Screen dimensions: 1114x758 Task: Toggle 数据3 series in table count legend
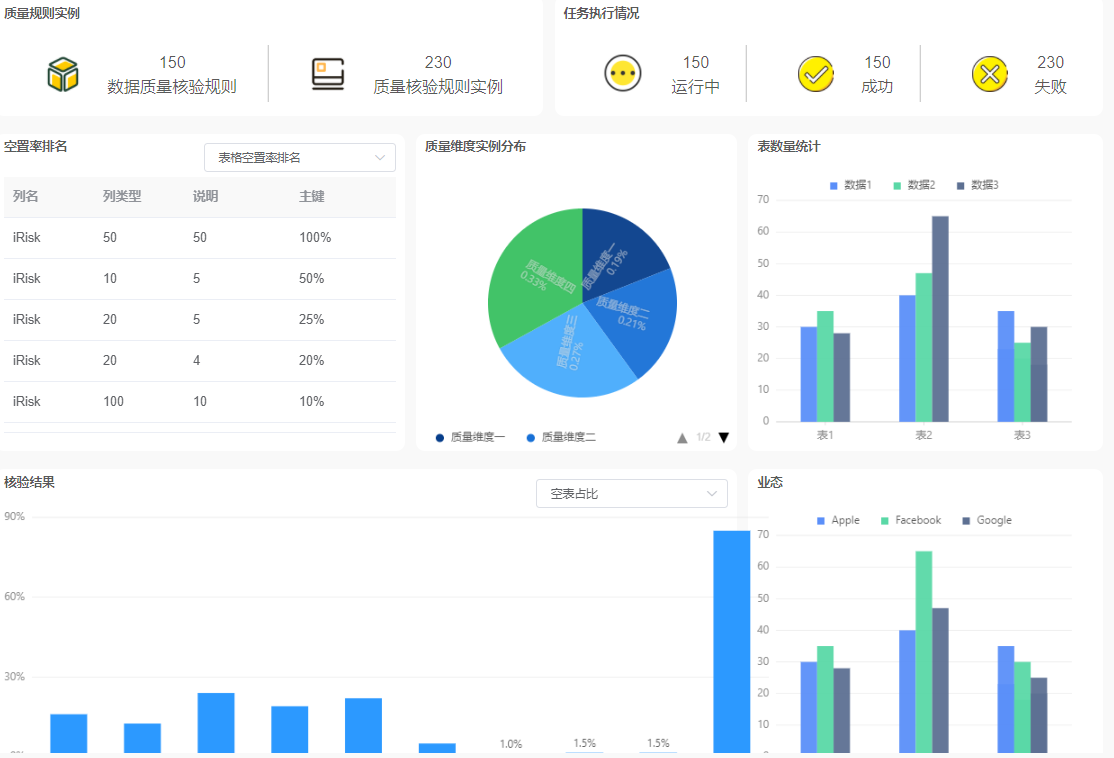[977, 185]
